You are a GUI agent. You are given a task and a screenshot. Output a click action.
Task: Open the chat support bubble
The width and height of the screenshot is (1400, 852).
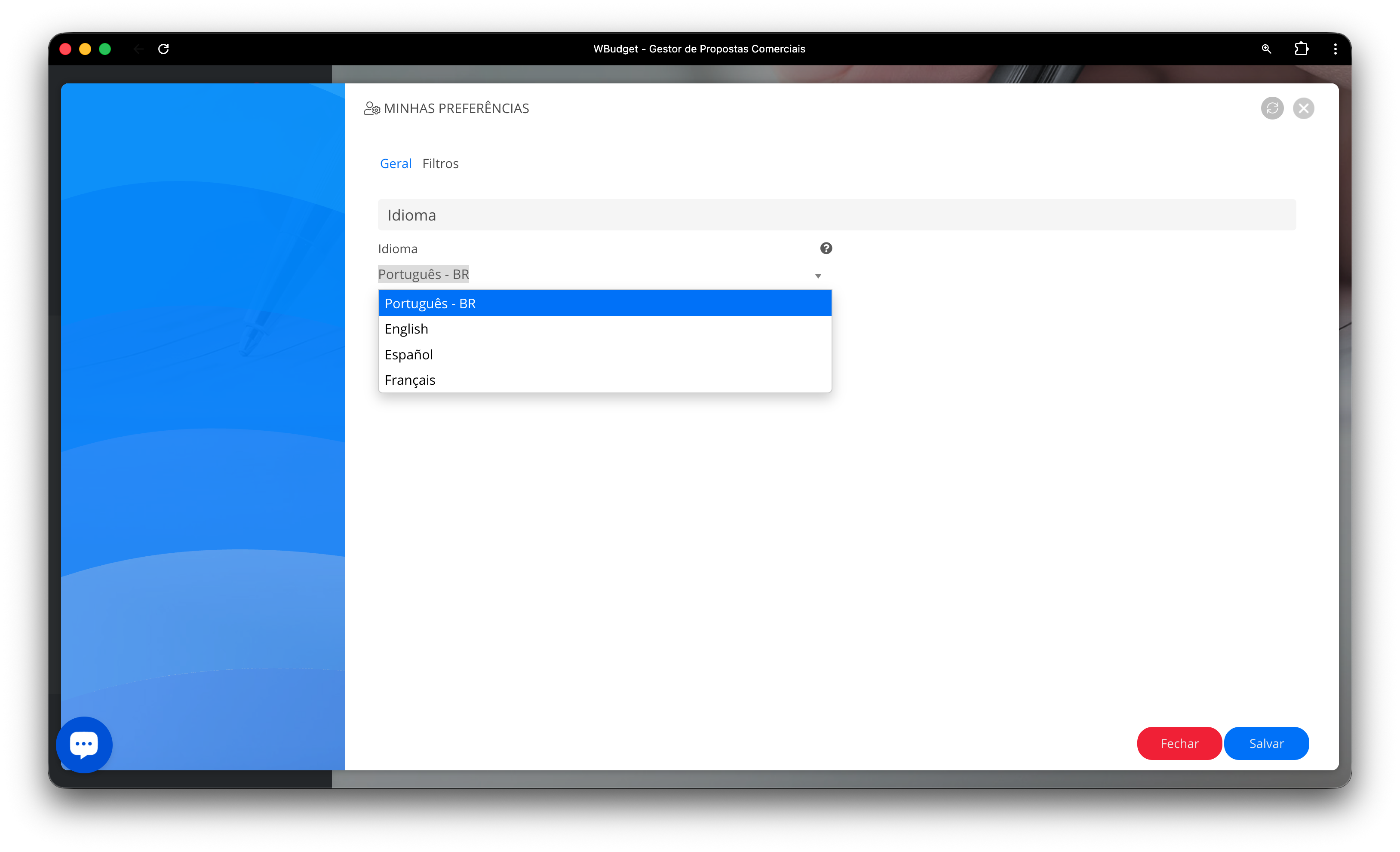coord(84,744)
